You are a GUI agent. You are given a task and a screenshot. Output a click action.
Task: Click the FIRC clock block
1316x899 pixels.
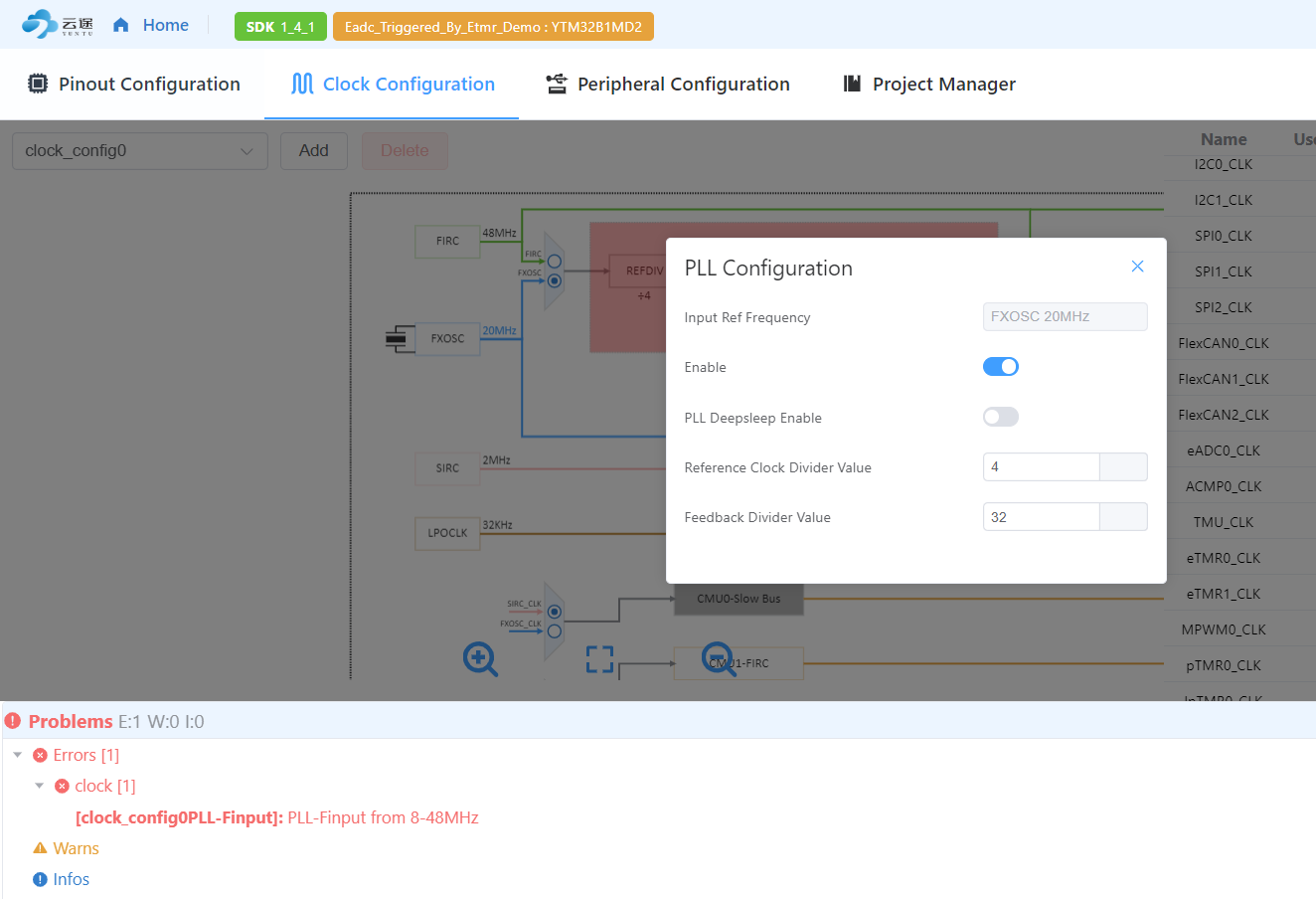[x=447, y=241]
